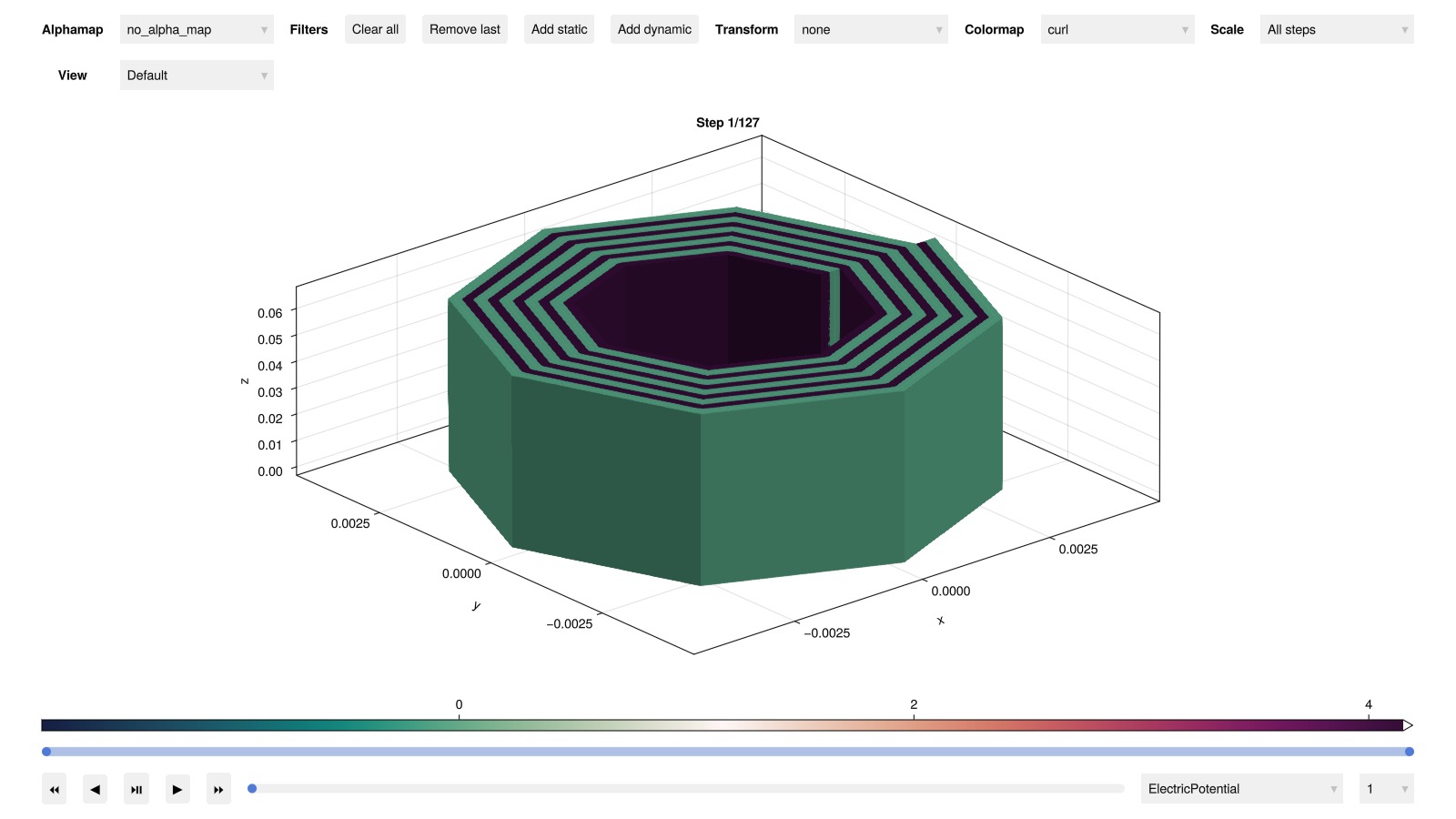Click the left handle of range slider
Image resolution: width=1456 pixels, height=819 pixels.
46,752
